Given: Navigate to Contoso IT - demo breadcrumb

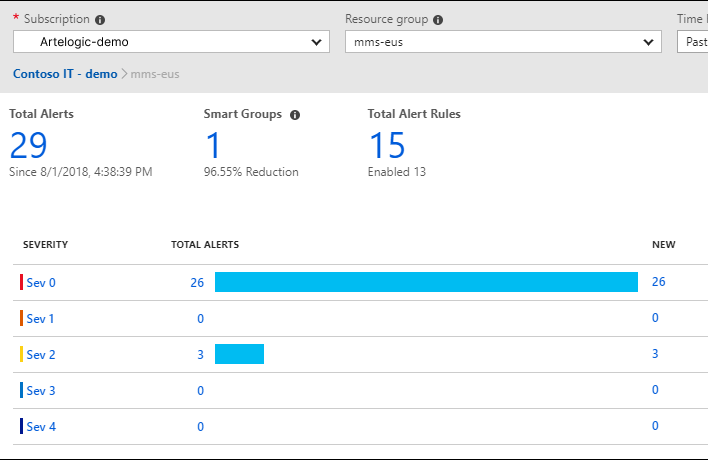Looking at the screenshot, I should [x=65, y=74].
